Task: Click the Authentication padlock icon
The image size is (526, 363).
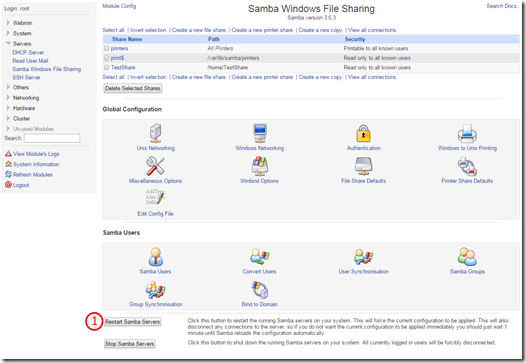Action: [x=363, y=133]
